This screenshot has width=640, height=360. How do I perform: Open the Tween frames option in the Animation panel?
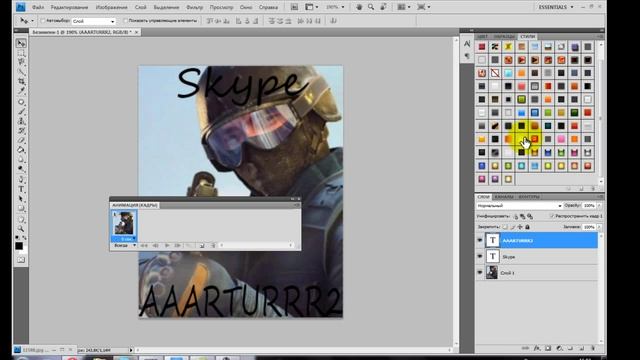(189, 245)
